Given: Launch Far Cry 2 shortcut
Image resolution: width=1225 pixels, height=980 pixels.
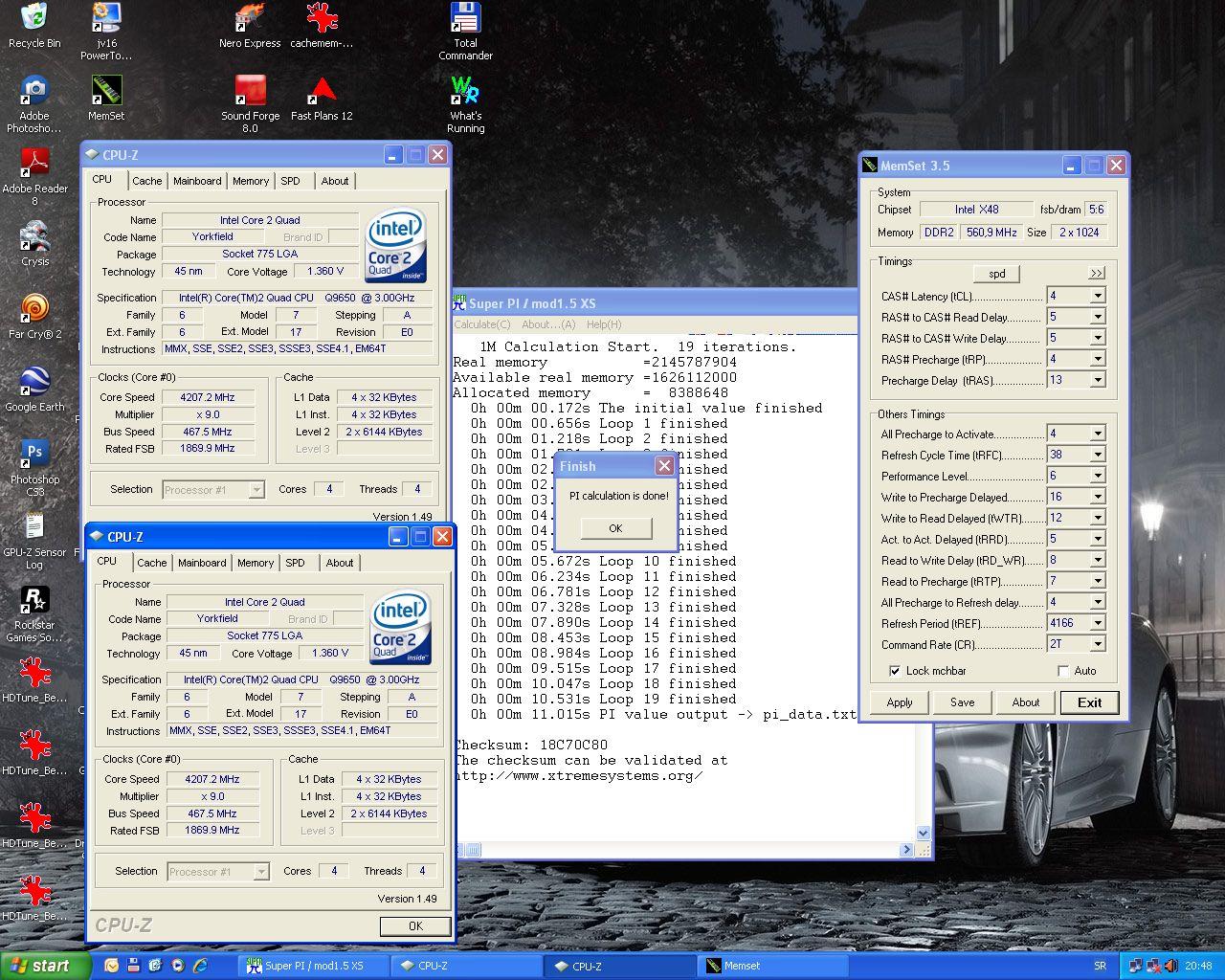Looking at the screenshot, I should (34, 317).
